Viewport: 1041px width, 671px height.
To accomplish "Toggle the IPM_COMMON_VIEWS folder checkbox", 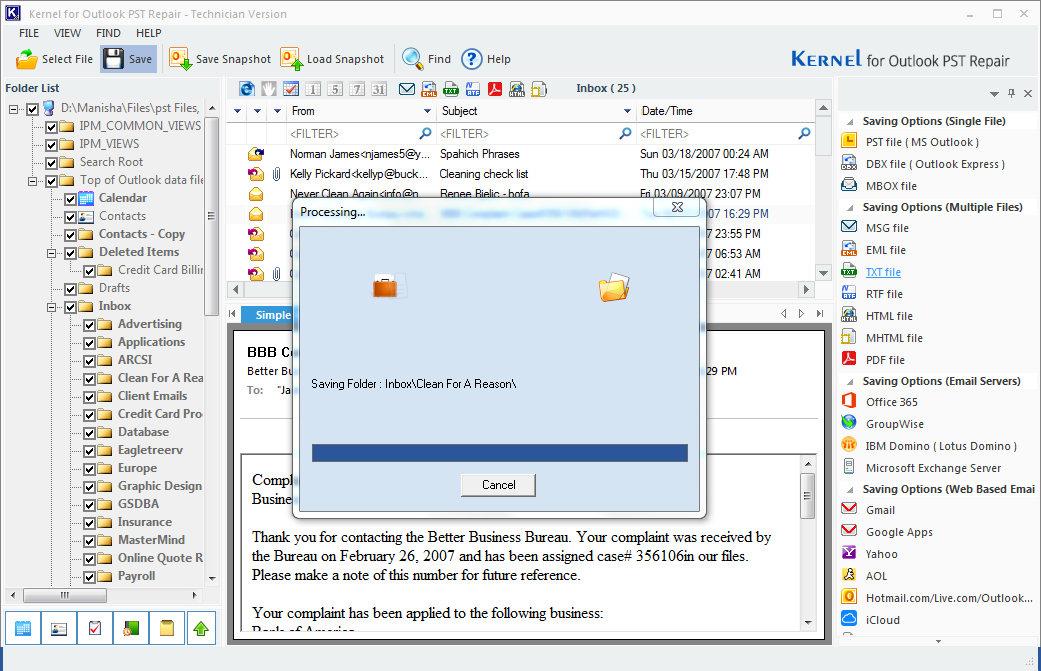I will 51,126.
